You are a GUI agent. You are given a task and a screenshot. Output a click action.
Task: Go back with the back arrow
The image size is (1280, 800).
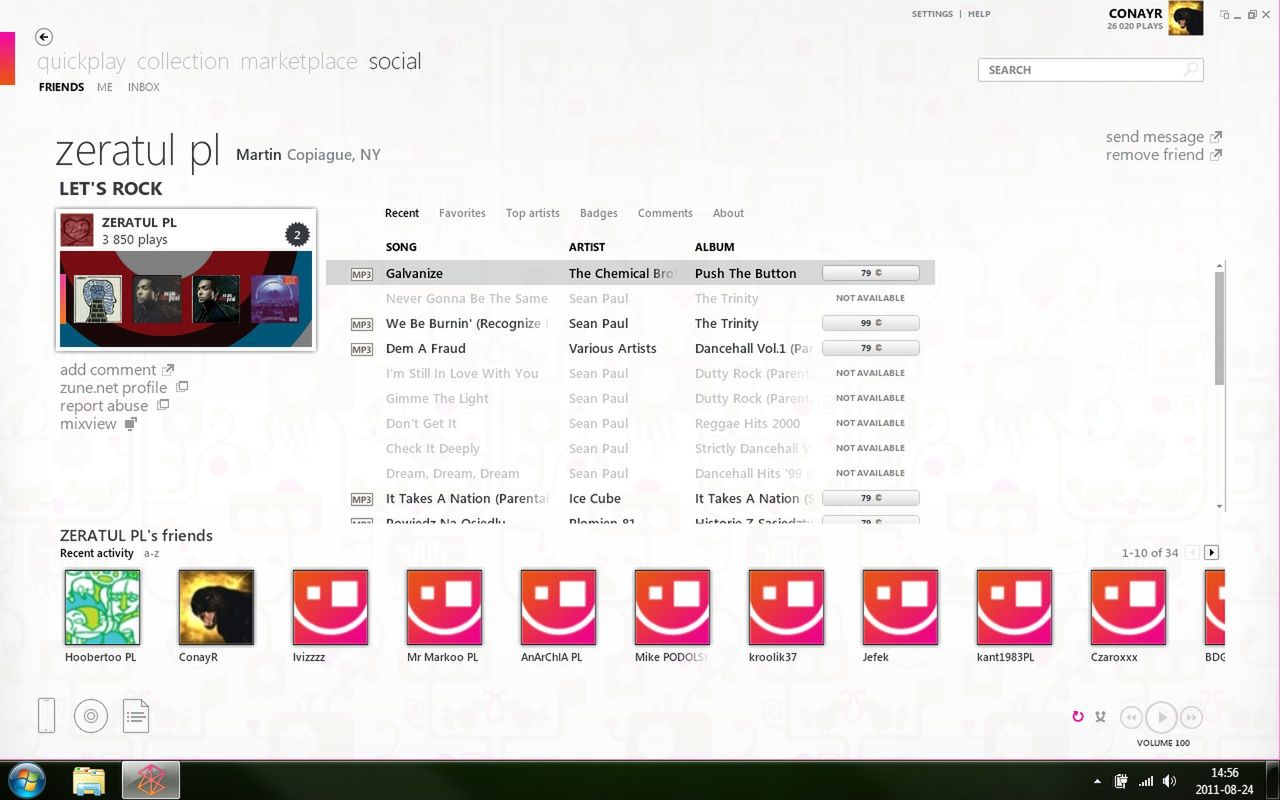pyautogui.click(x=43, y=37)
